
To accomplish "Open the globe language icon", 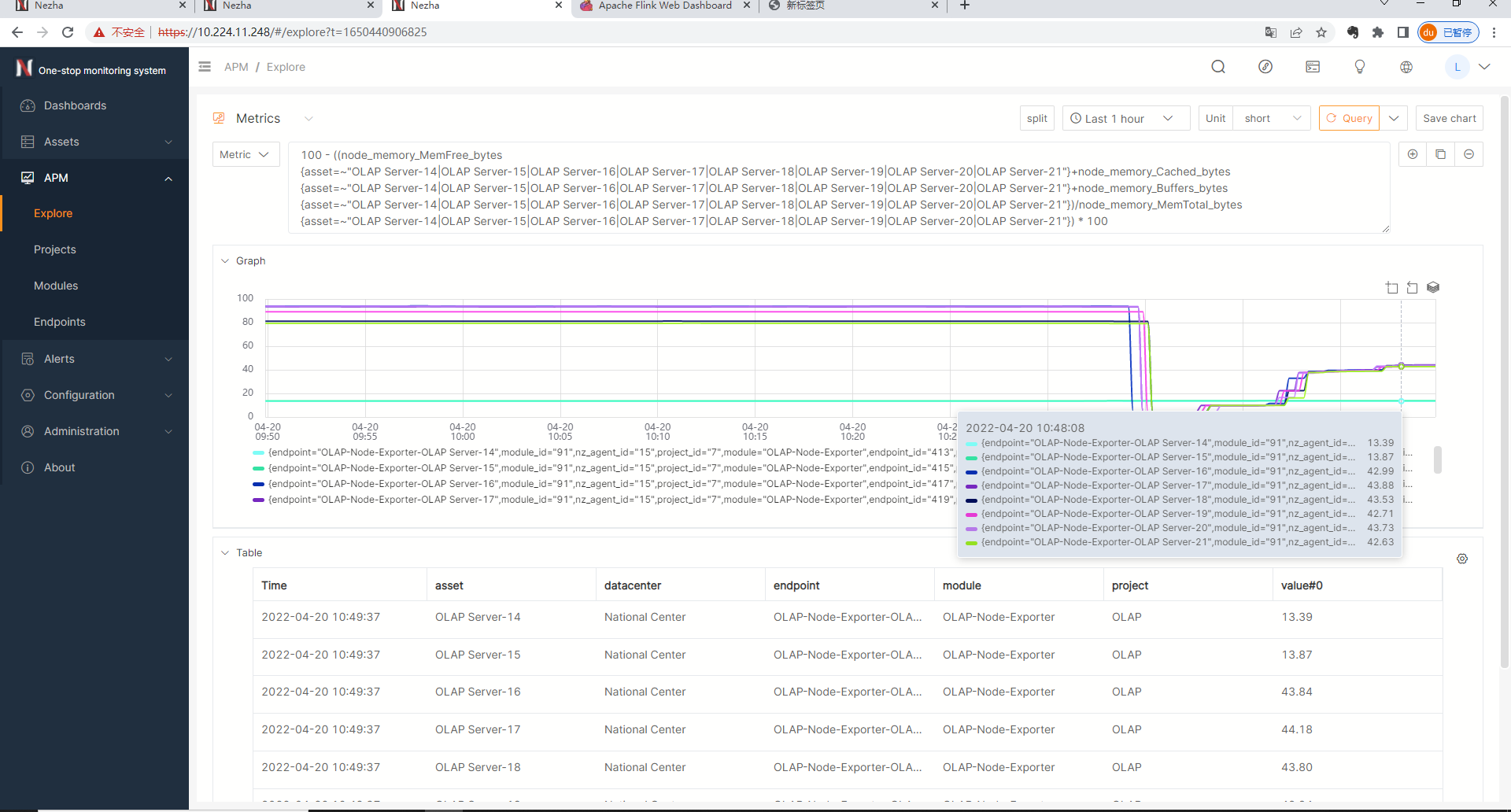I will pyautogui.click(x=1406, y=67).
